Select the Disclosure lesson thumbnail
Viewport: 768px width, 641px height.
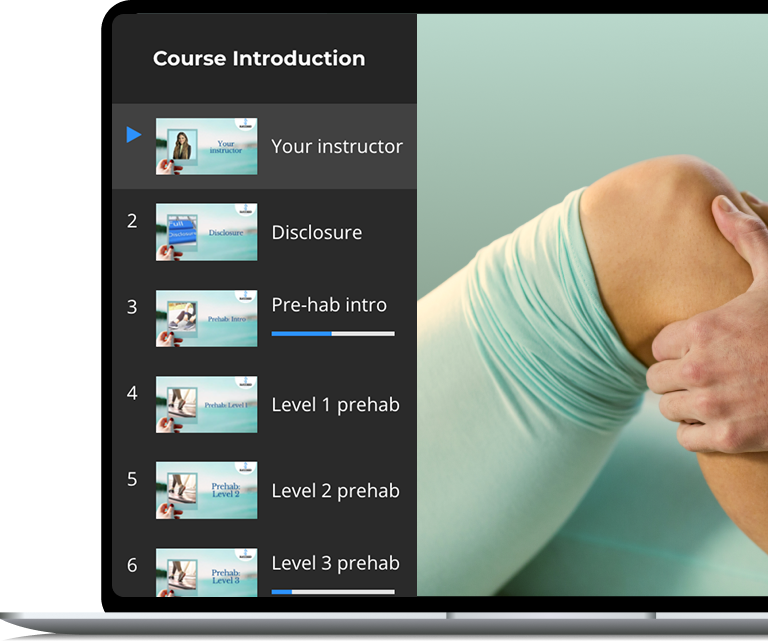pos(206,232)
